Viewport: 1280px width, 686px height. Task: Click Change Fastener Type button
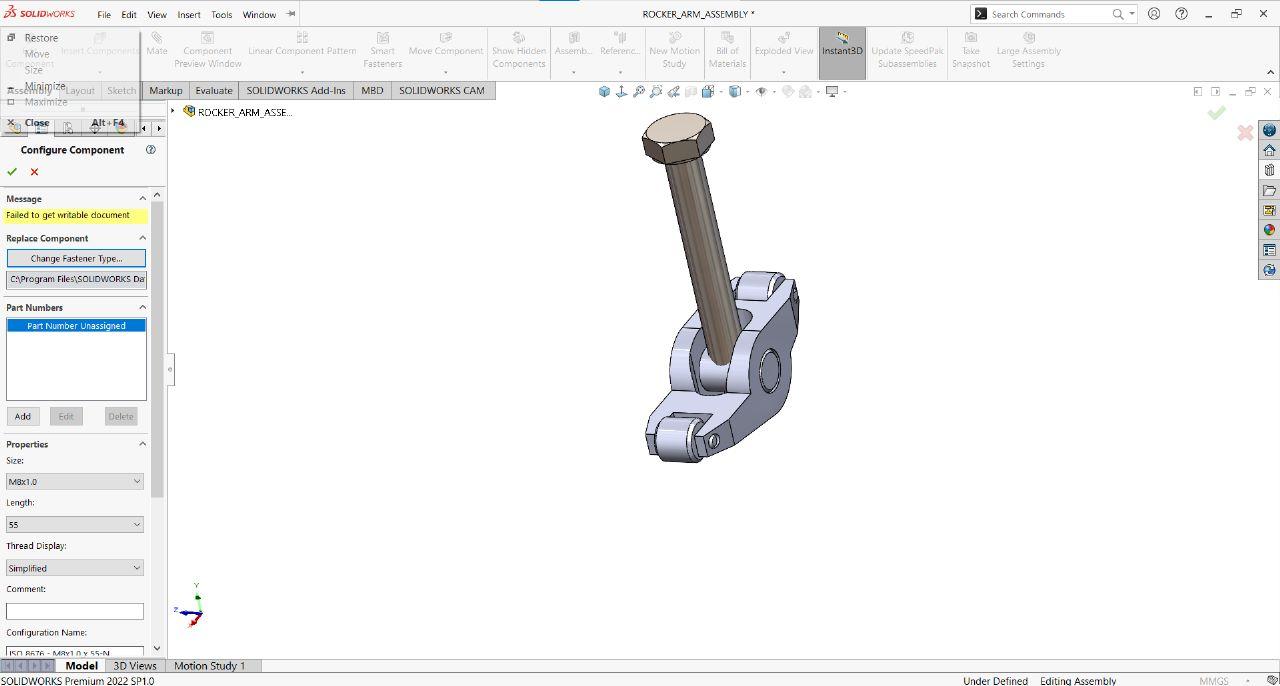point(76,258)
